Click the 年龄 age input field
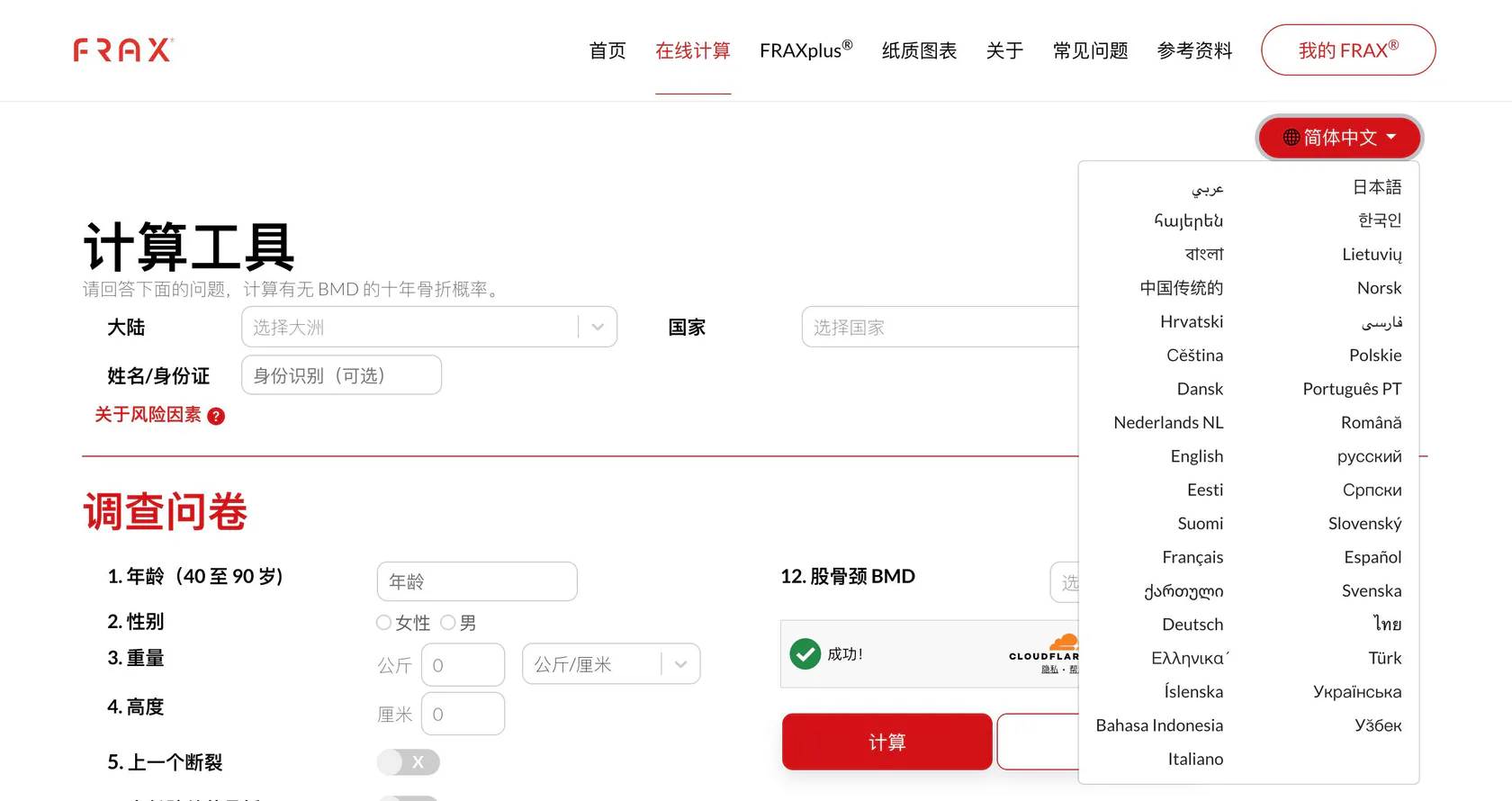 477,581
